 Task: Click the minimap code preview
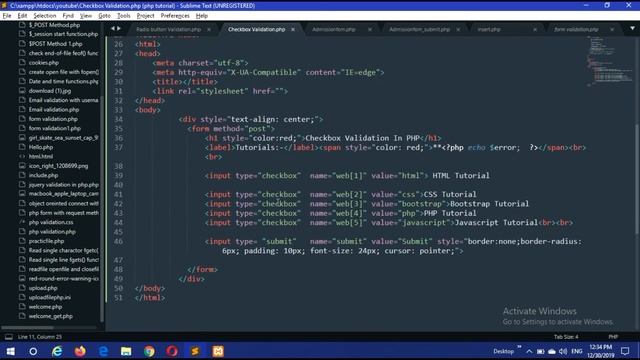click(609, 61)
